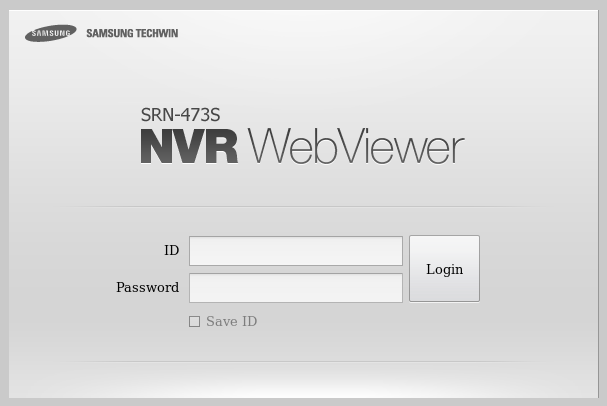Viewport: 607px width, 406px height.
Task: Click the Samsung oval logo
Action: pos(51,33)
